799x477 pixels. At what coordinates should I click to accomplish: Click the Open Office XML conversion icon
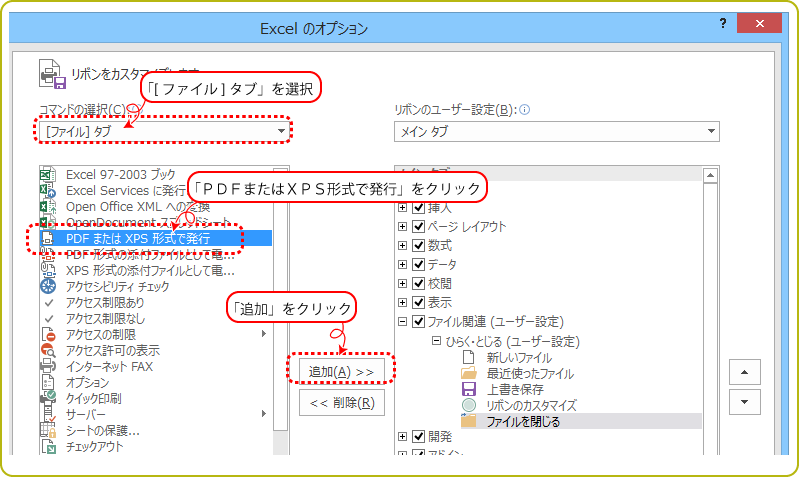[48, 206]
